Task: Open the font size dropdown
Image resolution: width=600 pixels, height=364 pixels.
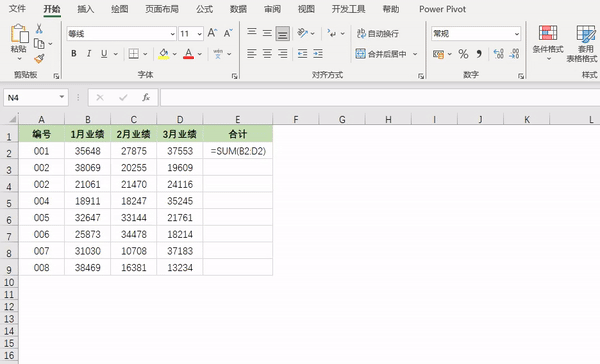Action: pos(200,34)
